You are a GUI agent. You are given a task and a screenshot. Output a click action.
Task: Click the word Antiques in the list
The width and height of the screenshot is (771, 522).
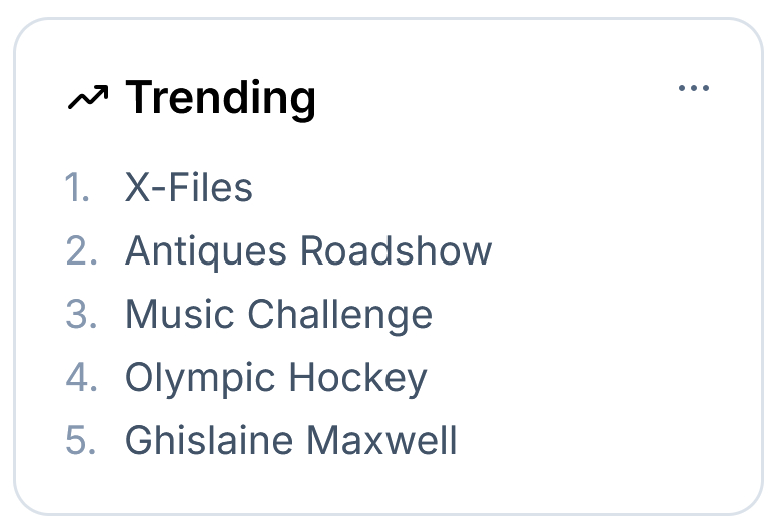[208, 251]
